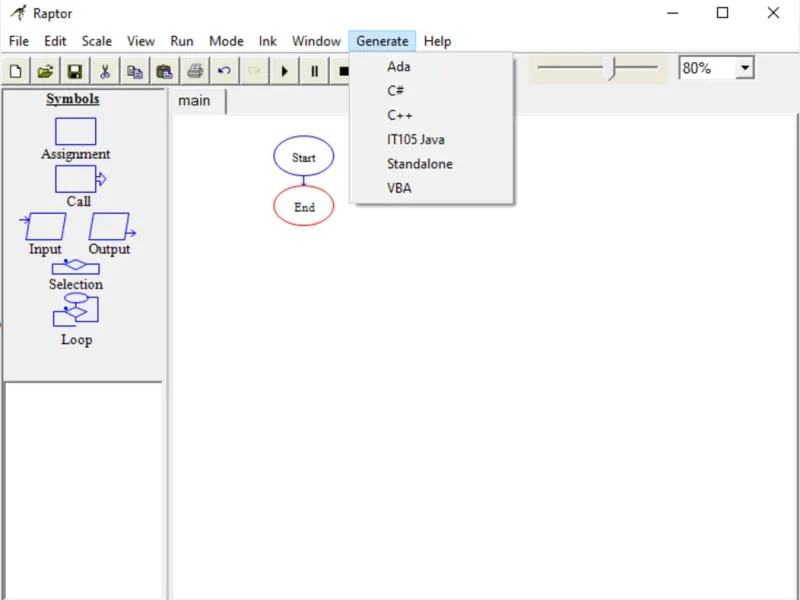Copy selection using the copy icon

134,71
